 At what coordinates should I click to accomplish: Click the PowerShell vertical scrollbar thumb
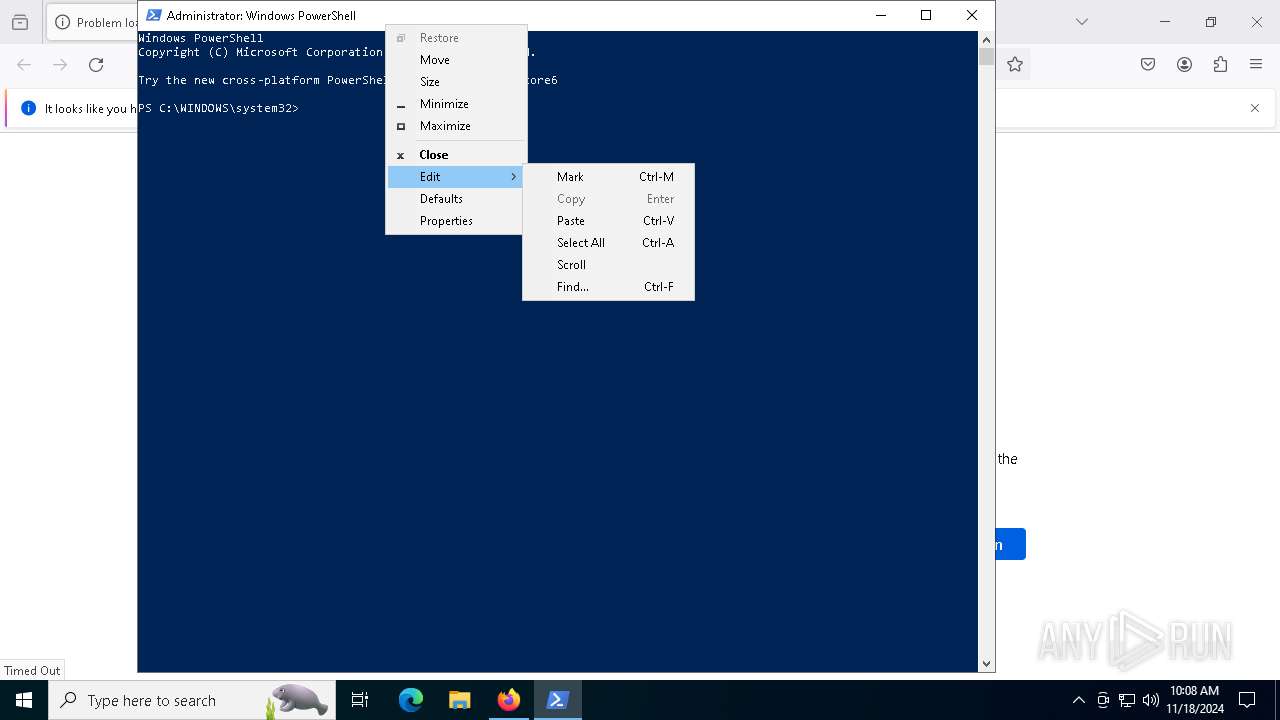tap(986, 57)
